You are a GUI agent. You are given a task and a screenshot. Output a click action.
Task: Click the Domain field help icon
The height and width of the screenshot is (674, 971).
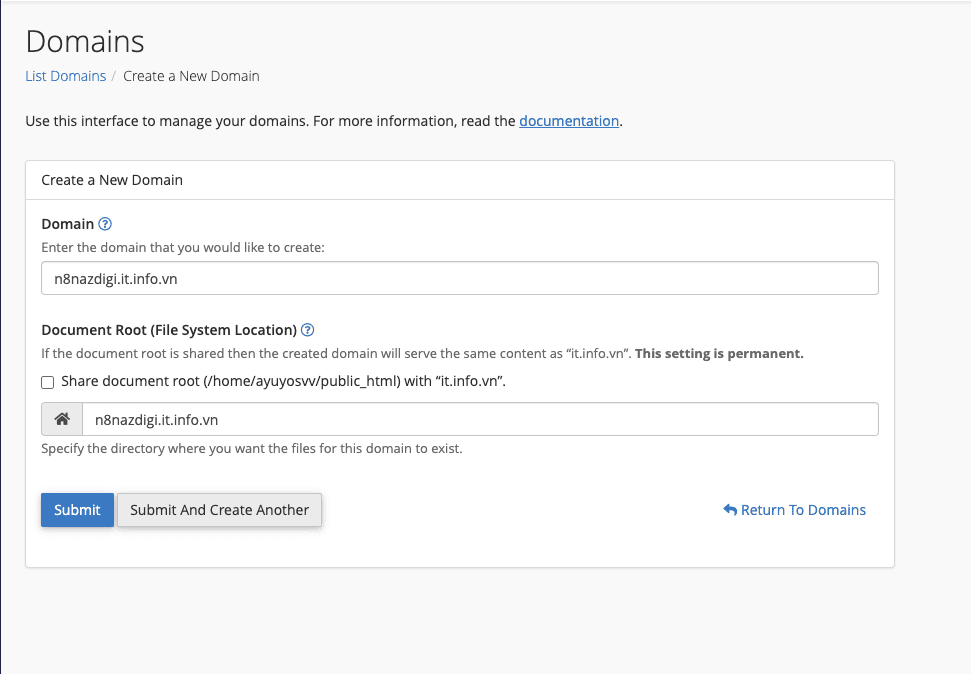tap(106, 224)
